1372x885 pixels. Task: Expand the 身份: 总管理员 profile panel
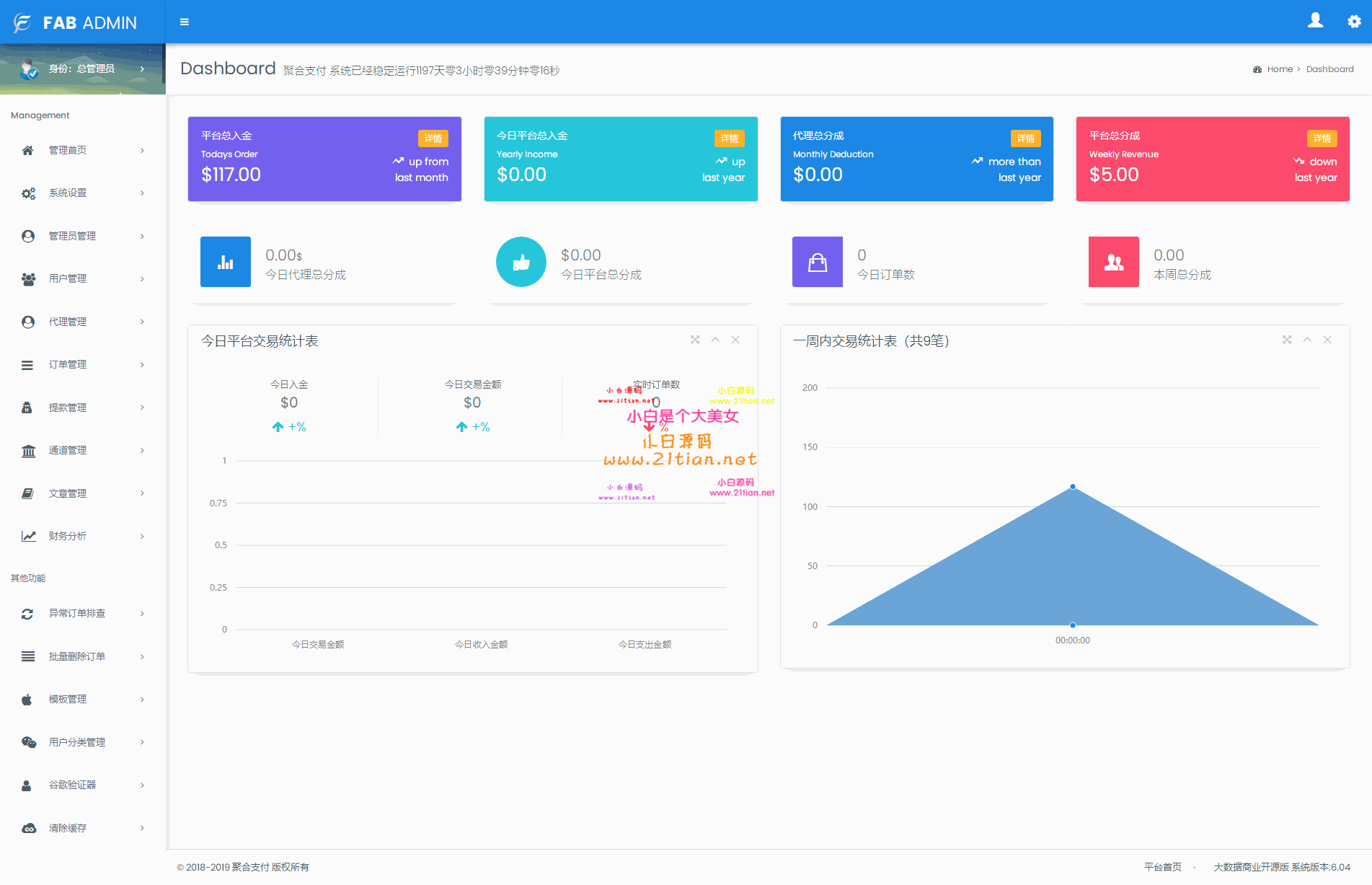(x=83, y=69)
